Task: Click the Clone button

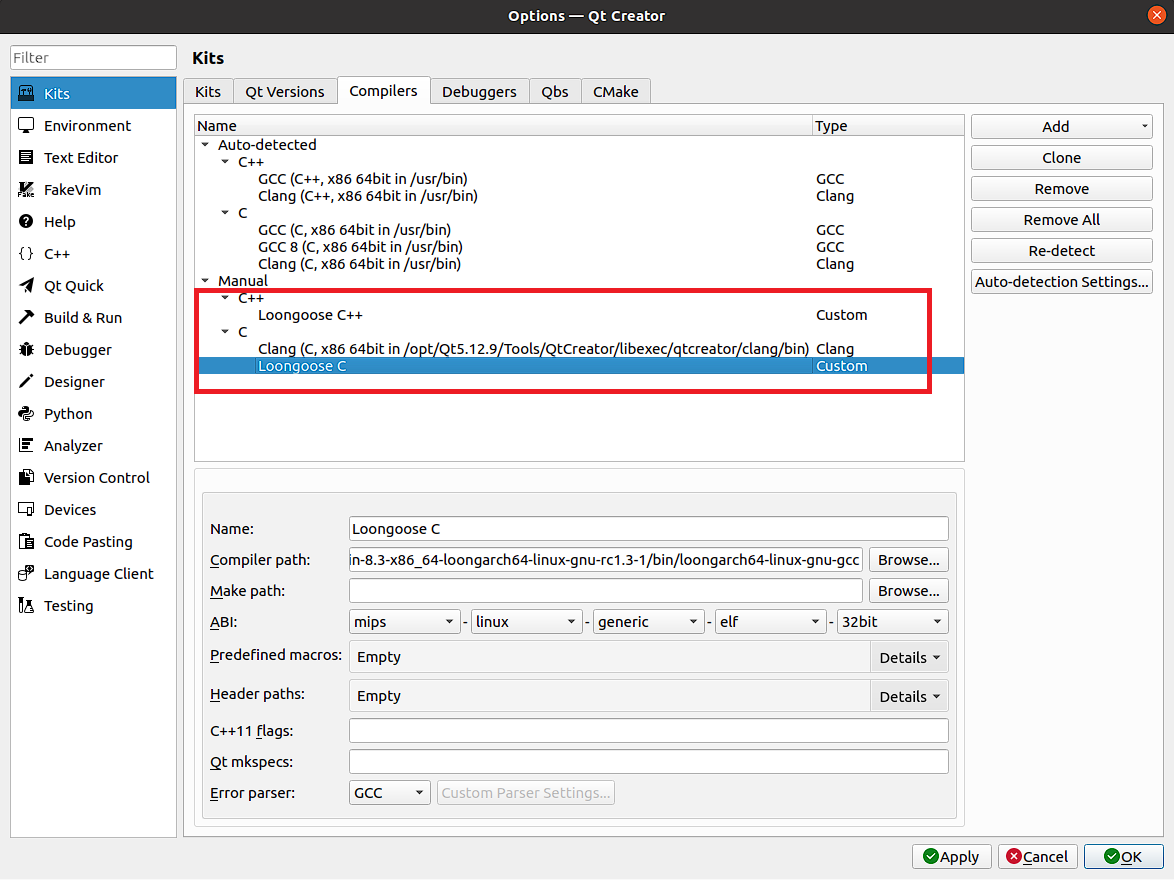Action: [x=1061, y=157]
